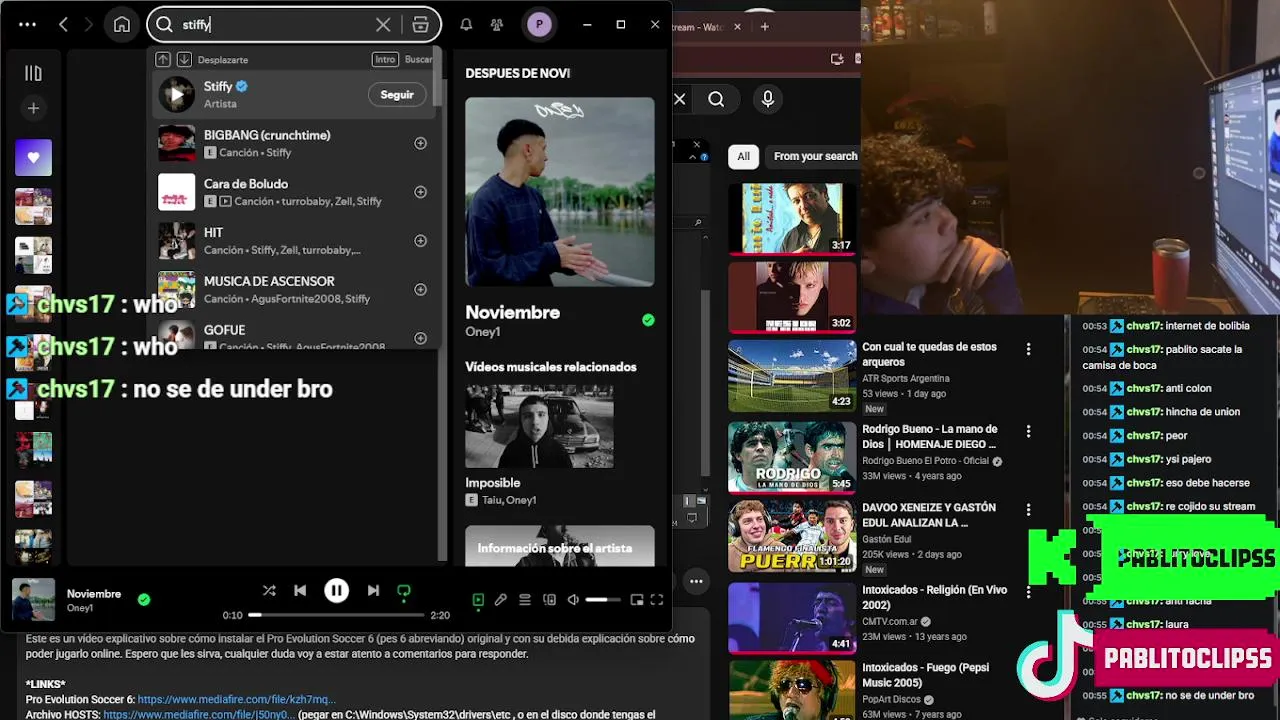This screenshot has width=1280, height=720.
Task: Toggle repeat mode
Action: tap(404, 591)
